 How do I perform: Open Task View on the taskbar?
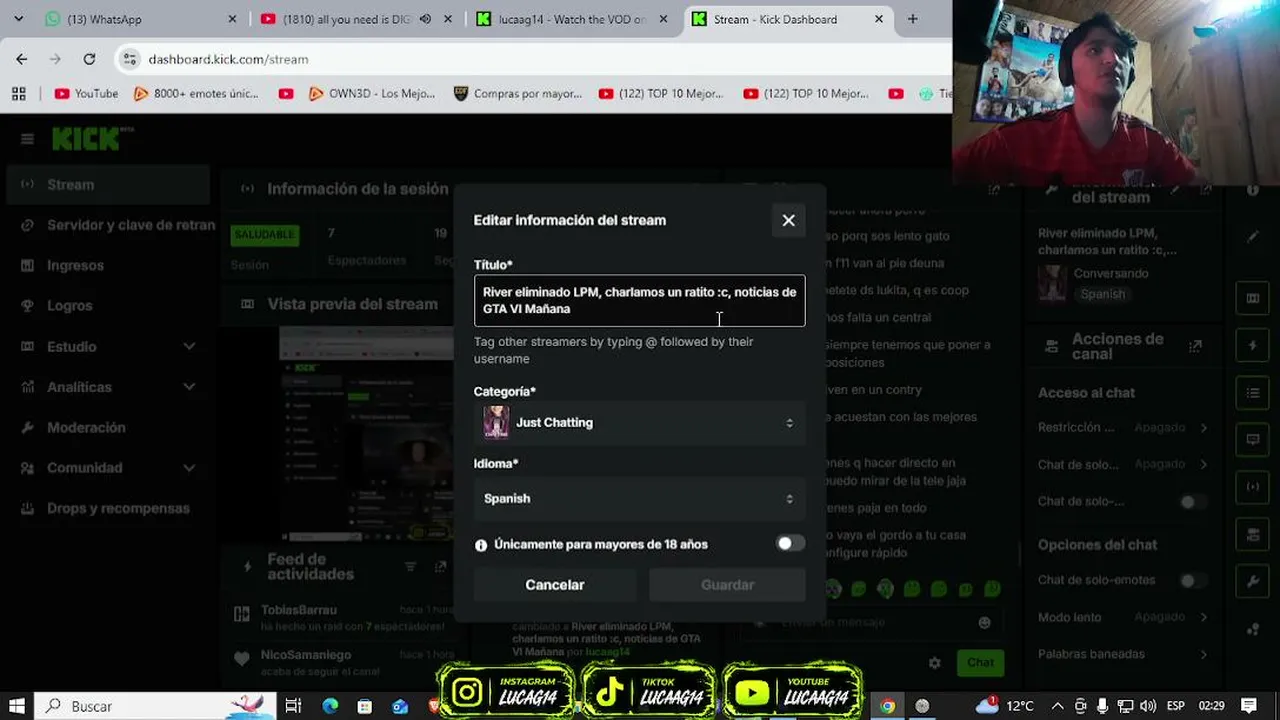(x=293, y=706)
